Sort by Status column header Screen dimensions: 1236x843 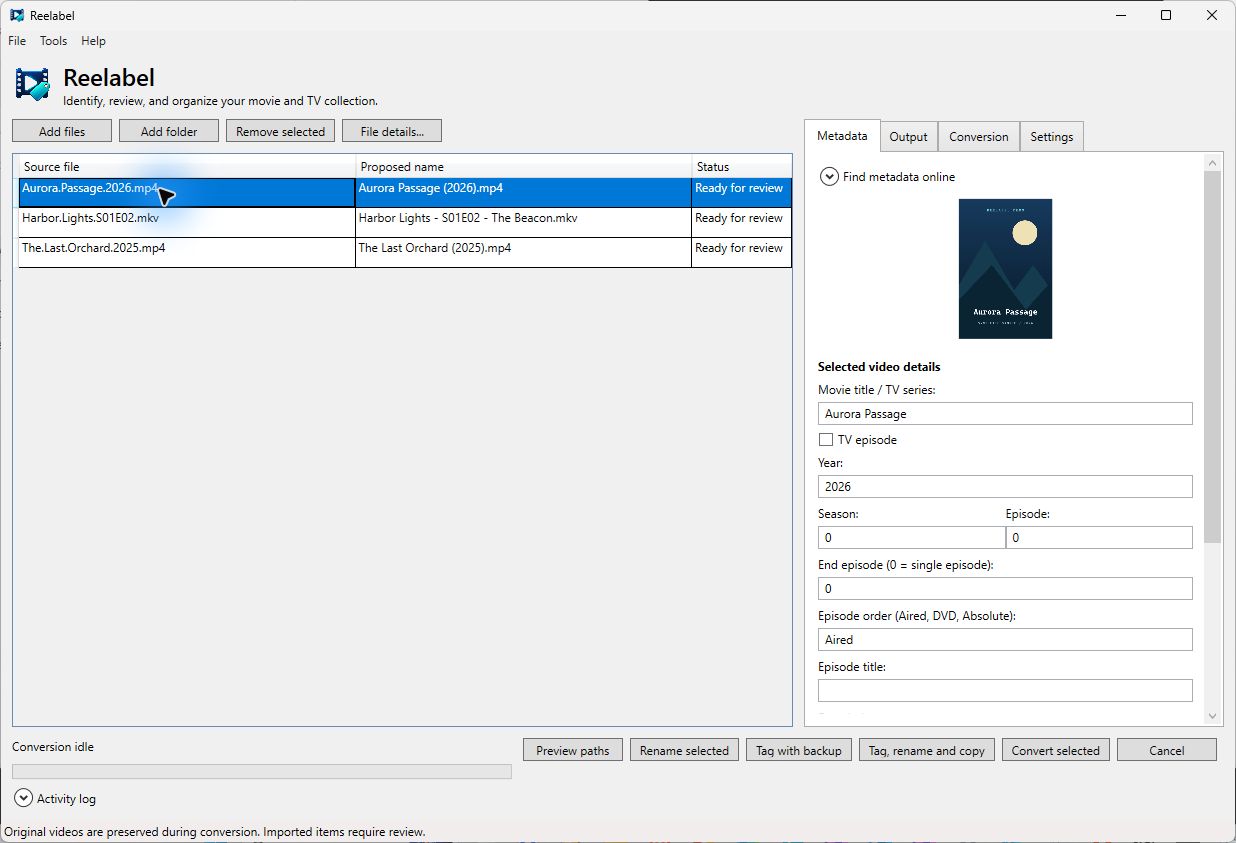[741, 167]
